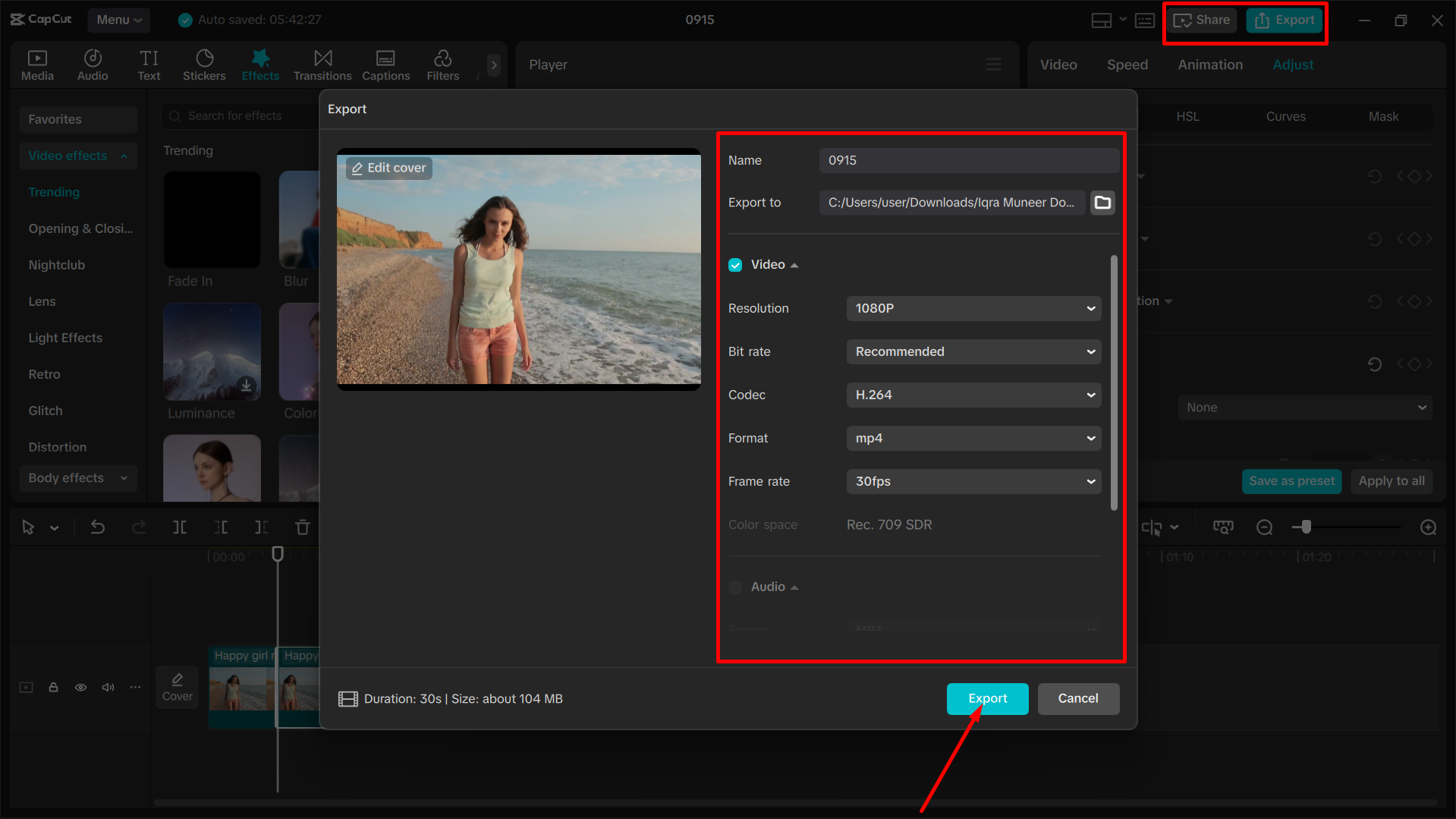
Task: Open the Menu dropdown
Action: (x=118, y=20)
